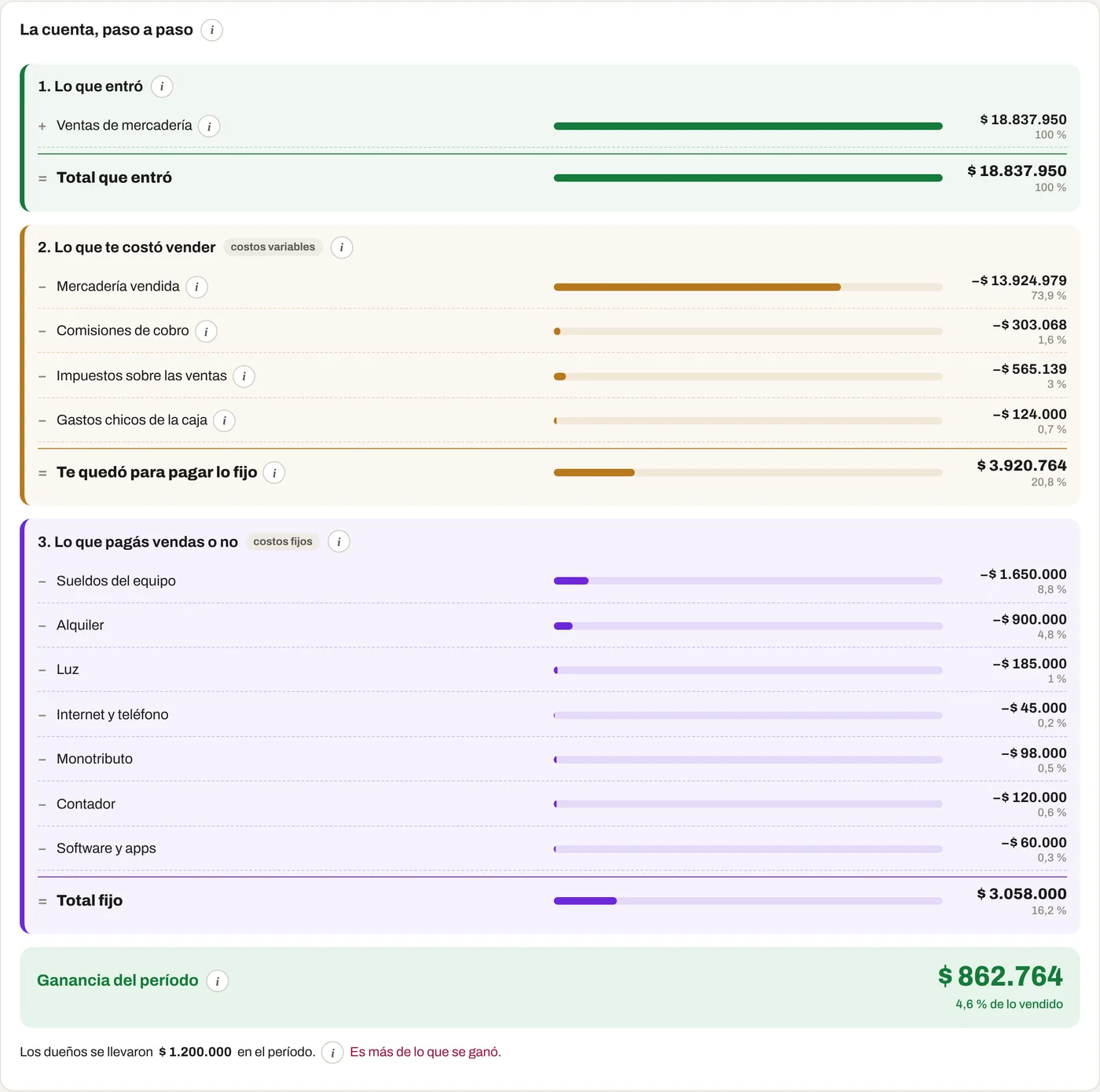Image resolution: width=1100 pixels, height=1092 pixels.
Task: Click the '−$ 185.000' amount
Action: click(1029, 664)
